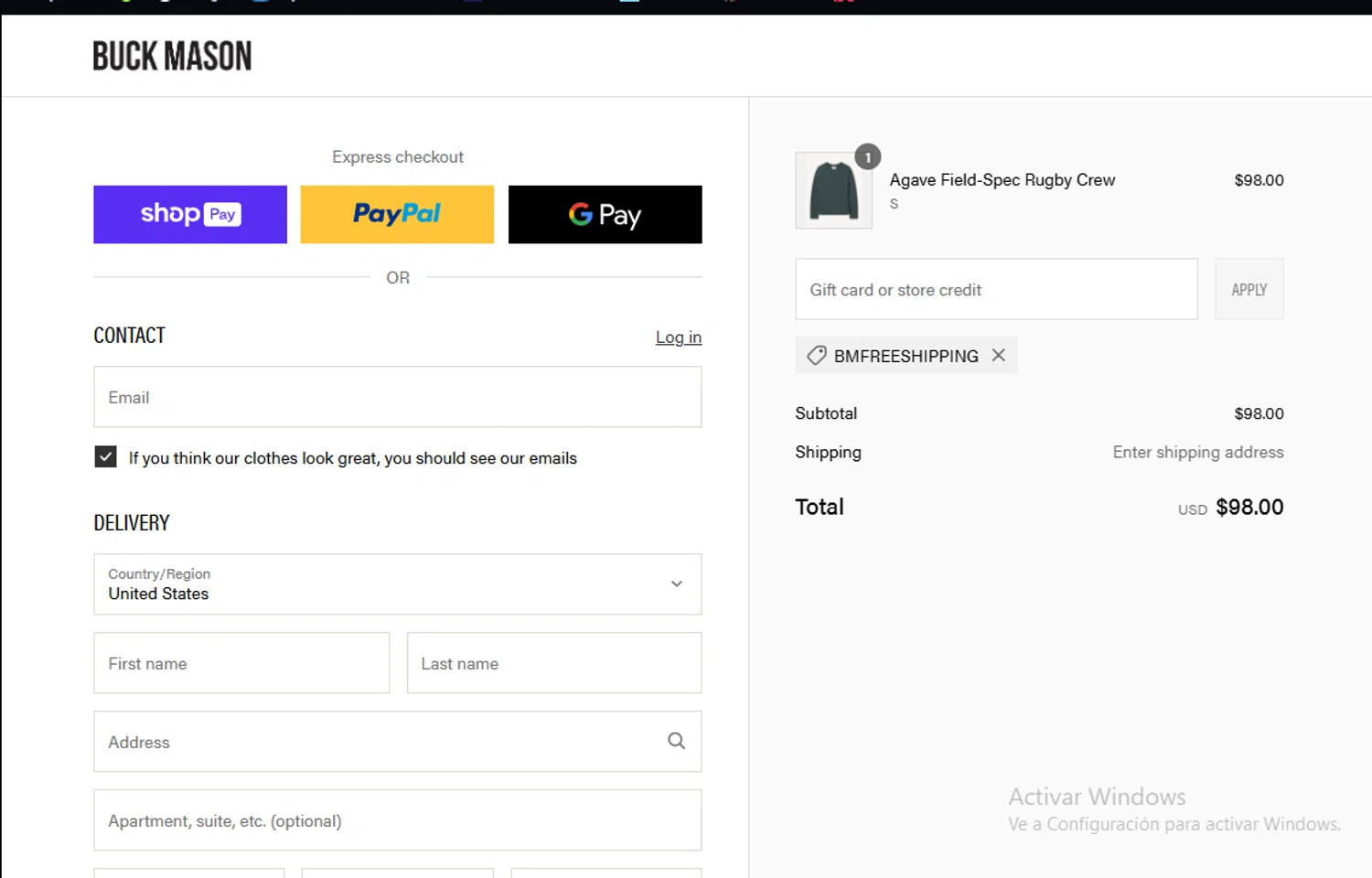The width and height of the screenshot is (1372, 878).
Task: Click the Total $98.00 amount
Action: pos(1249,507)
